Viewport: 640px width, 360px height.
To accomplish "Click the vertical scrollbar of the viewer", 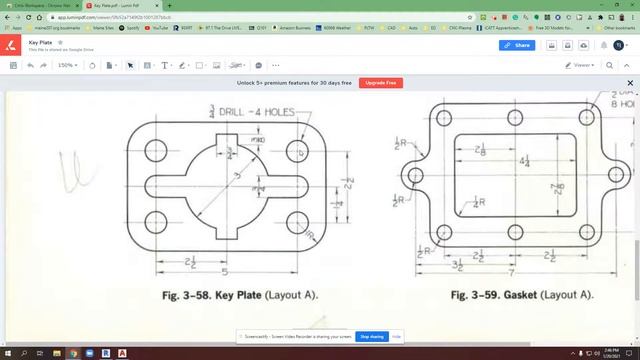I will [637, 270].
